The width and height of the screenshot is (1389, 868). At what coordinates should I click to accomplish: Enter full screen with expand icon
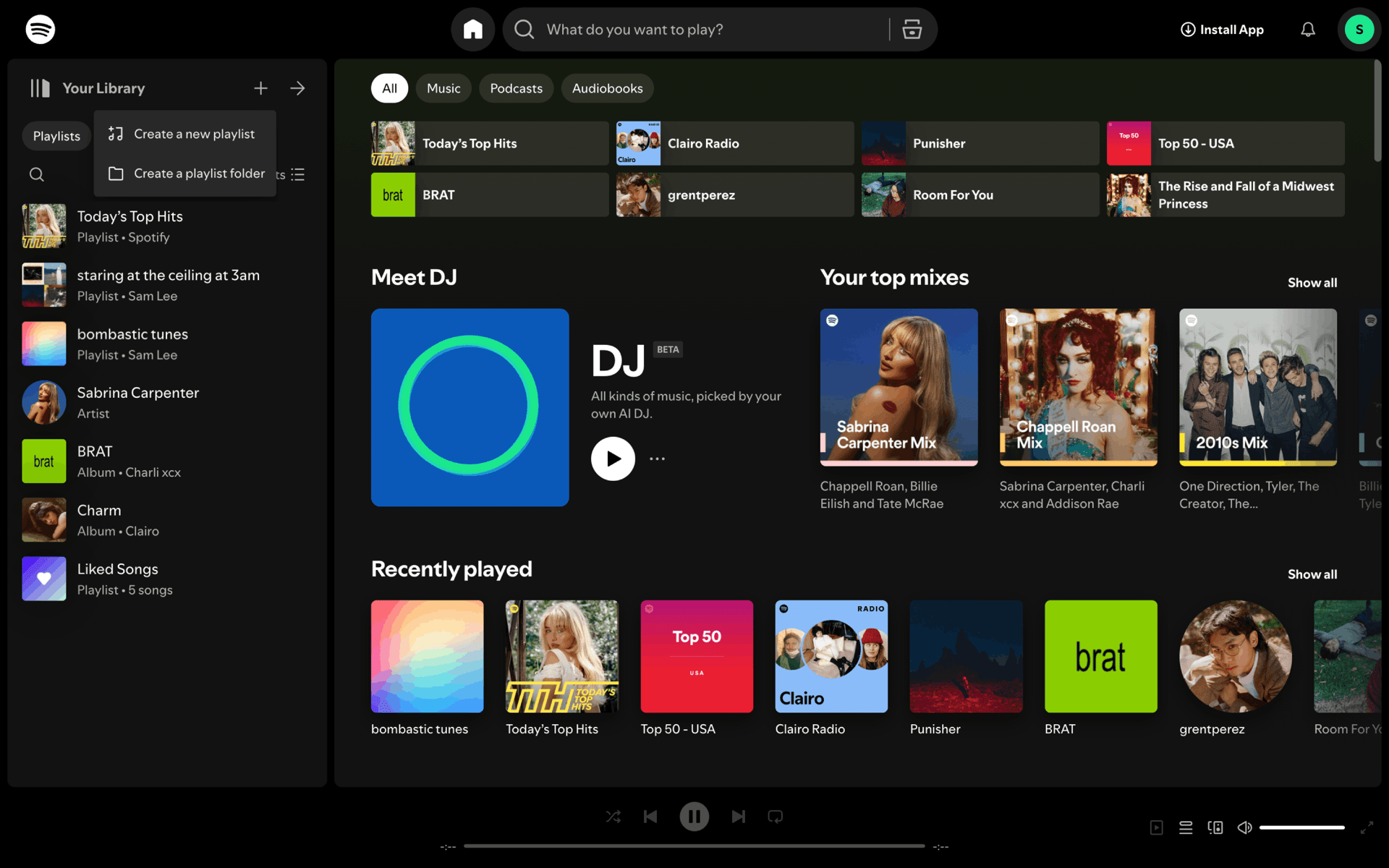coord(1367,827)
